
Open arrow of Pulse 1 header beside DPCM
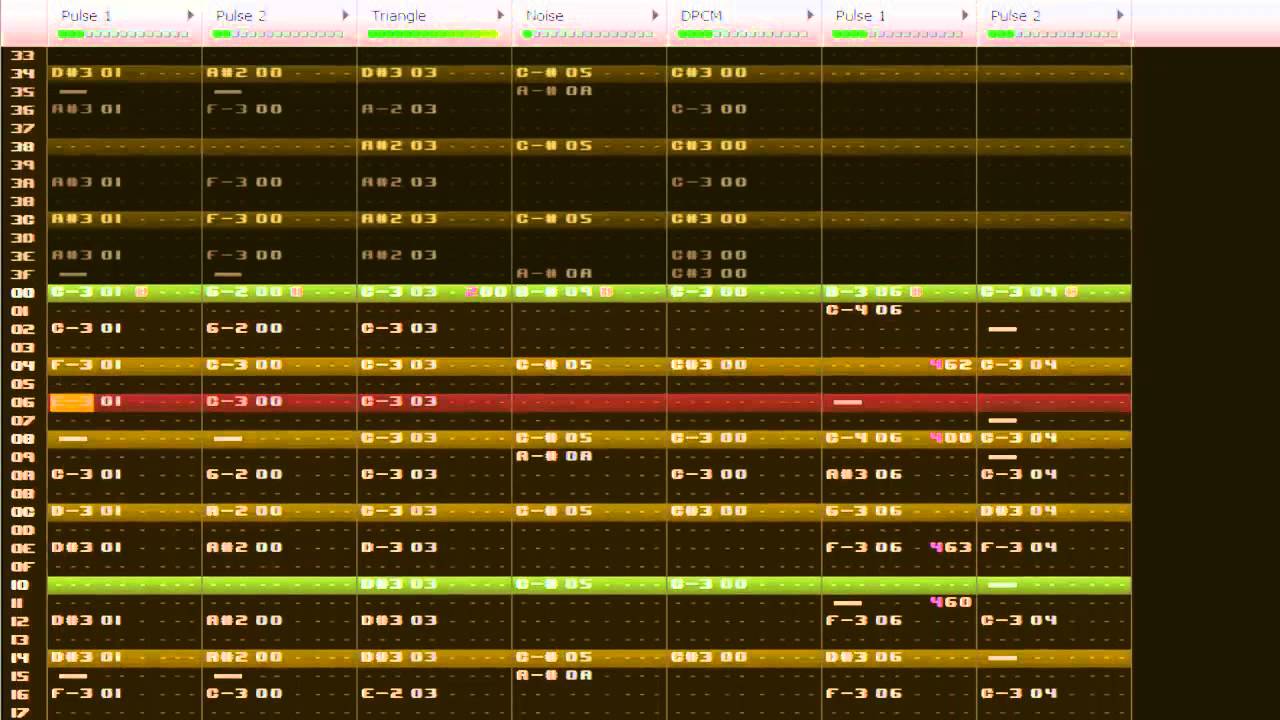966,15
